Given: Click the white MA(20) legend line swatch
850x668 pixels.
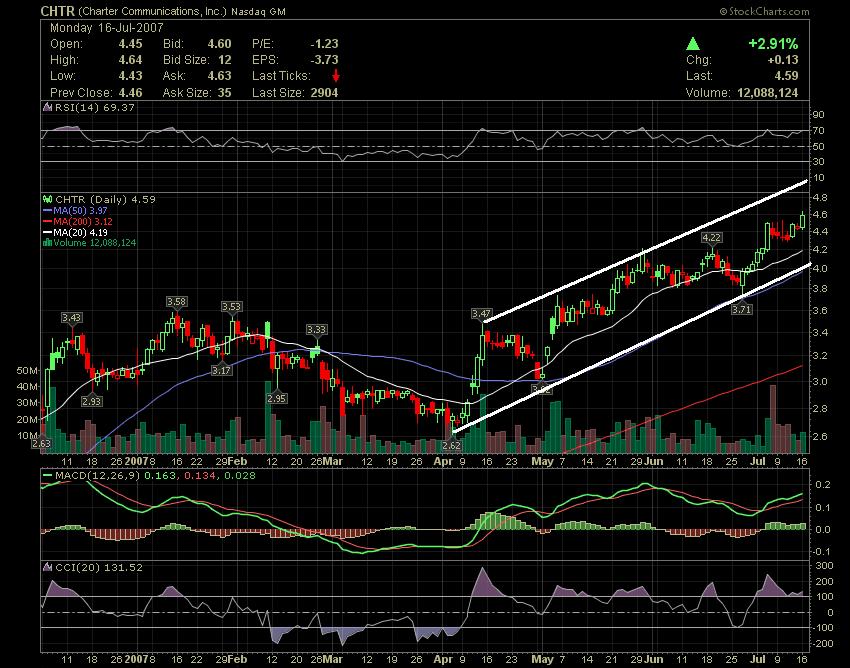Looking at the screenshot, I should (x=48, y=232).
